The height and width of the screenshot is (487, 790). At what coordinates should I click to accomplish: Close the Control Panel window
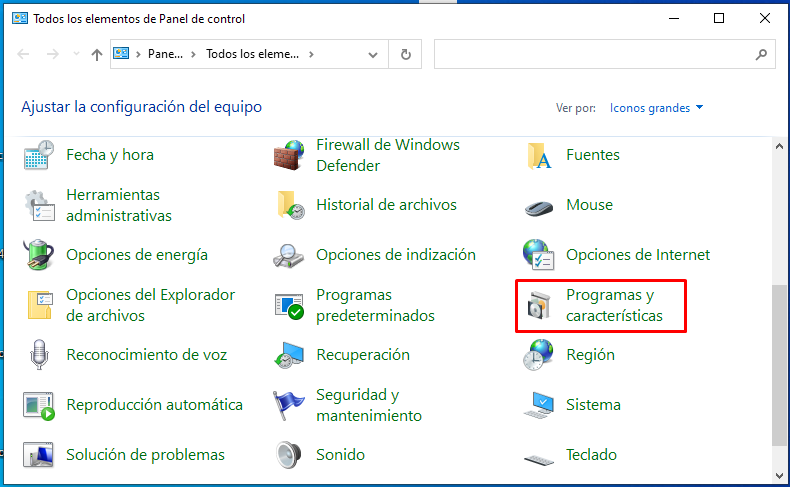pyautogui.click(x=764, y=19)
